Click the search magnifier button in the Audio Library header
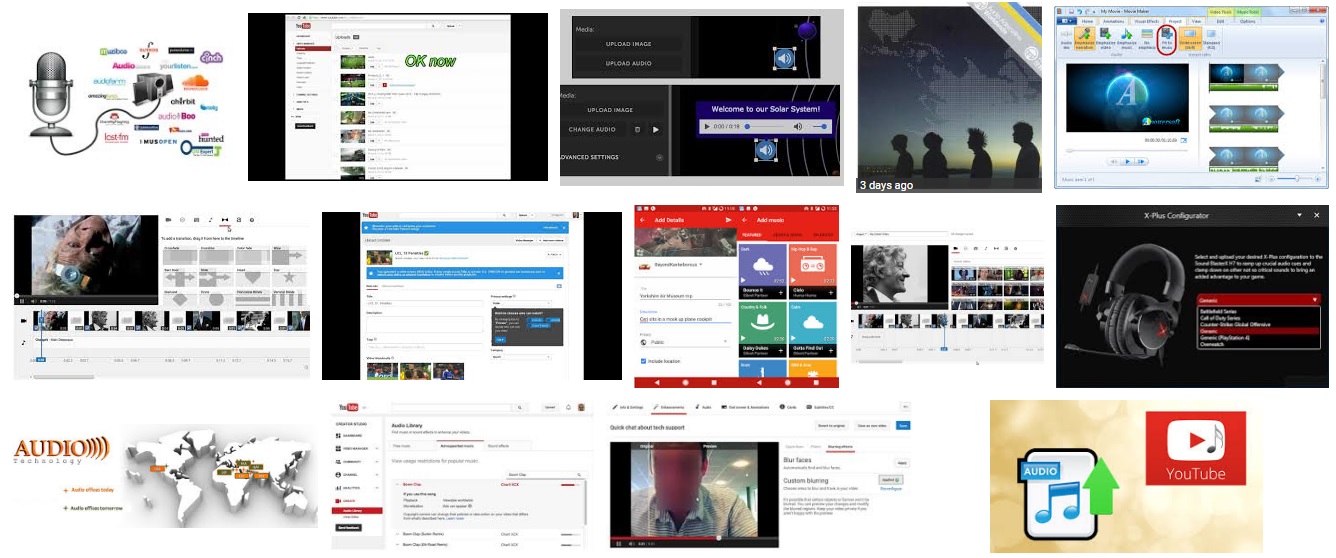 [x=520, y=407]
